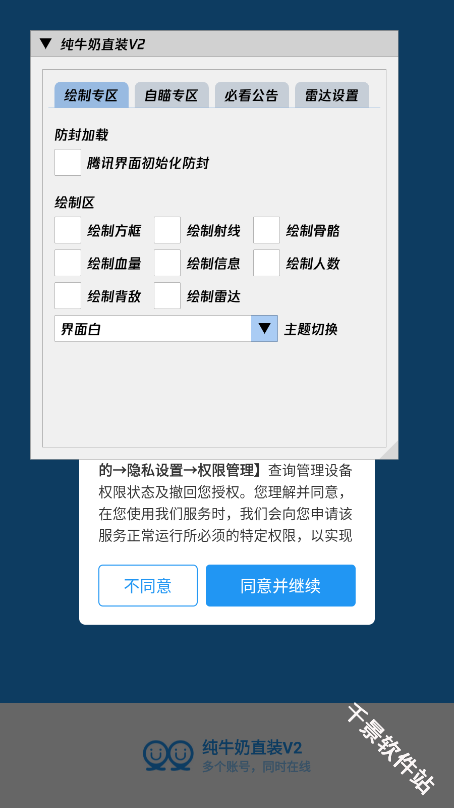Enable the 绘制骨骼 checkbox
454x808 pixels.
tap(266, 230)
